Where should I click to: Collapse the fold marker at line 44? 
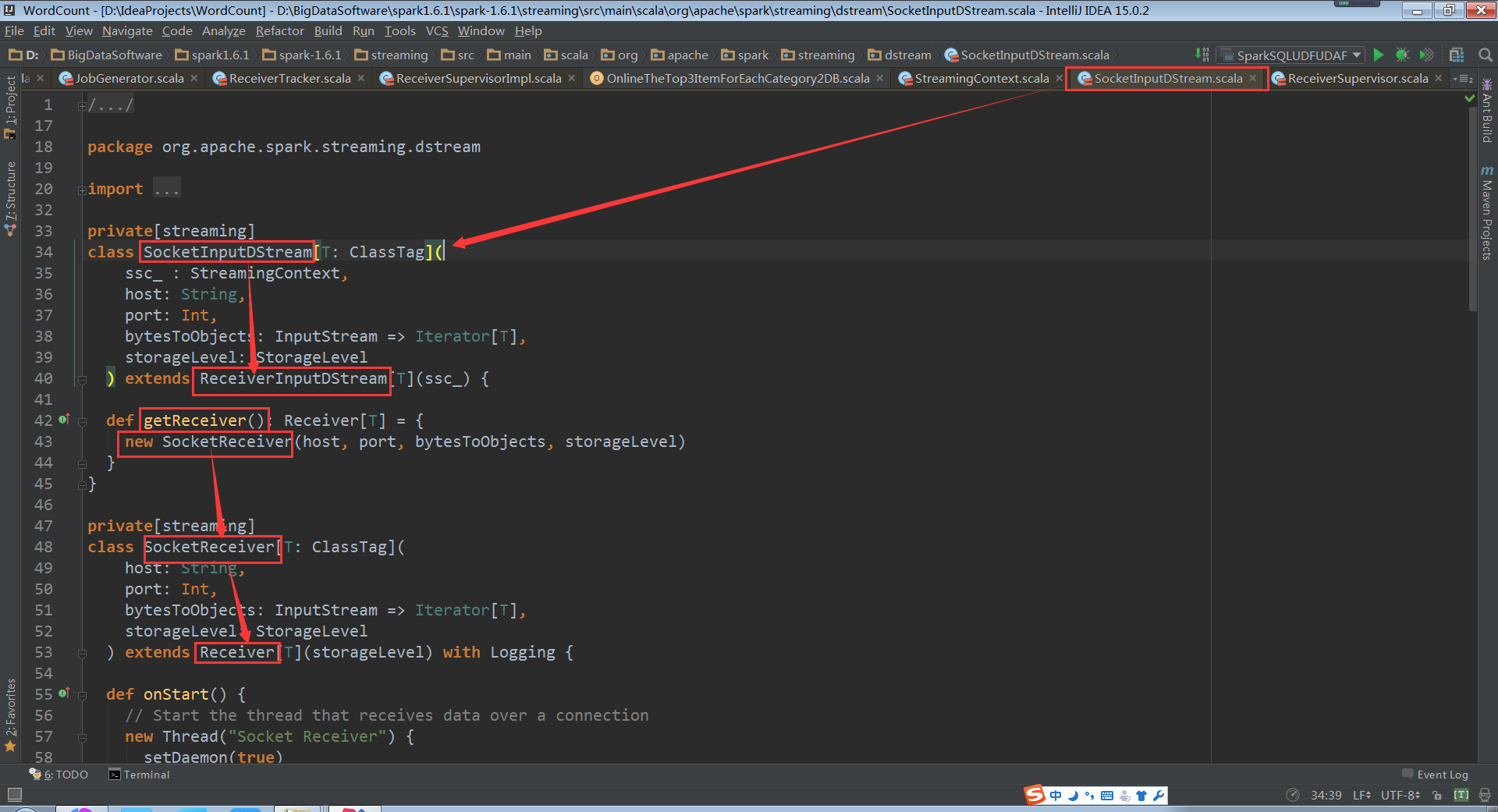tap(82, 463)
